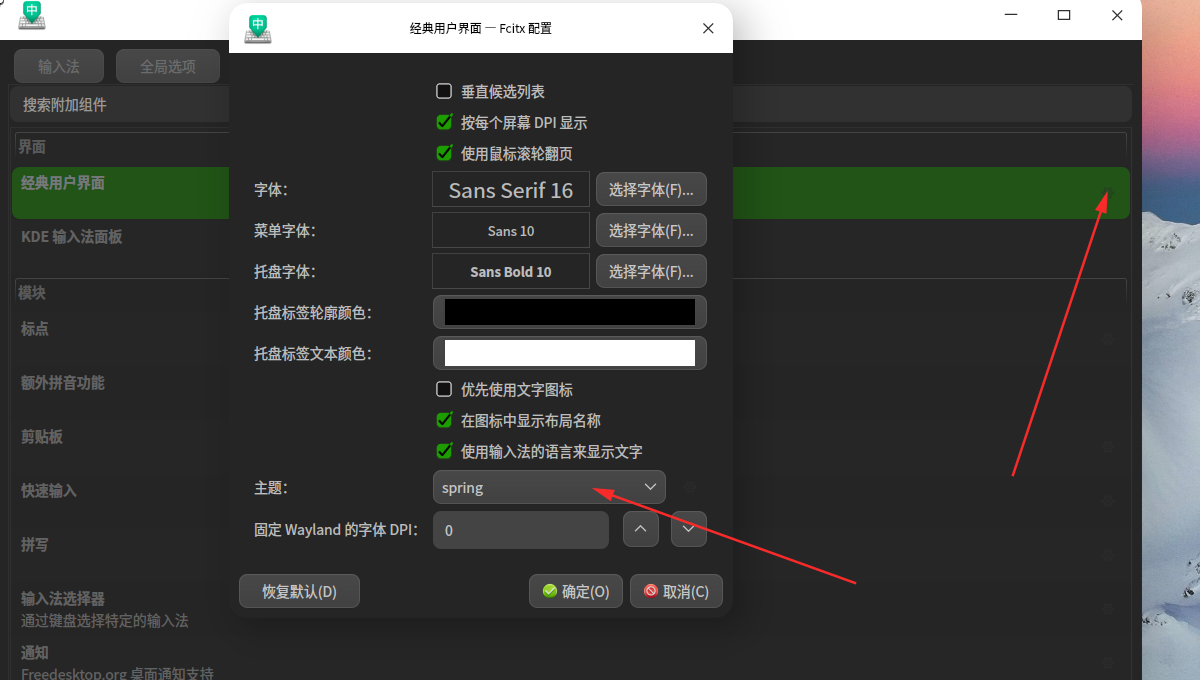The width and height of the screenshot is (1200, 680).
Task: Minimize the background Fcitx configuration window
Action: pyautogui.click(x=1010, y=15)
